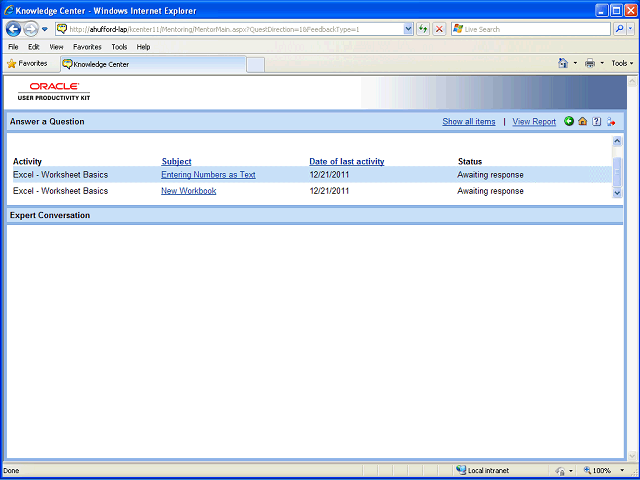Expand the Print options dropdown arrow
640x480 pixels.
[602, 63]
